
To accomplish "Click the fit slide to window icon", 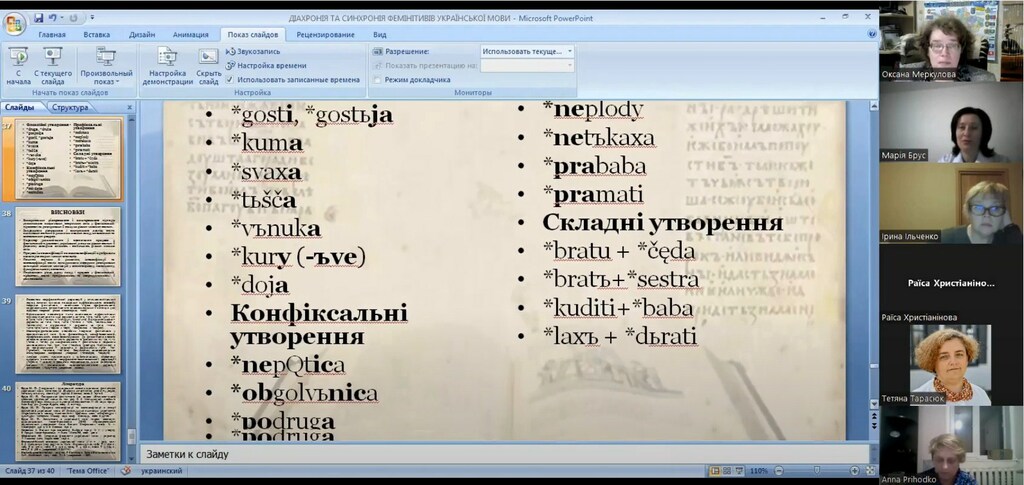I will click(868, 470).
